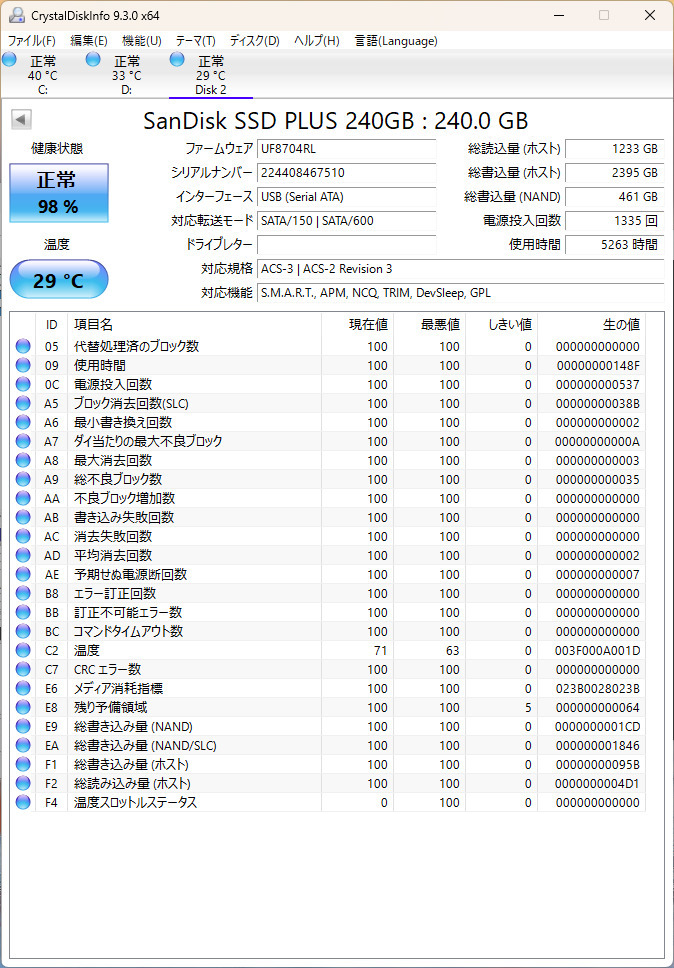Click the 正常 98 % health status button

coord(59,193)
